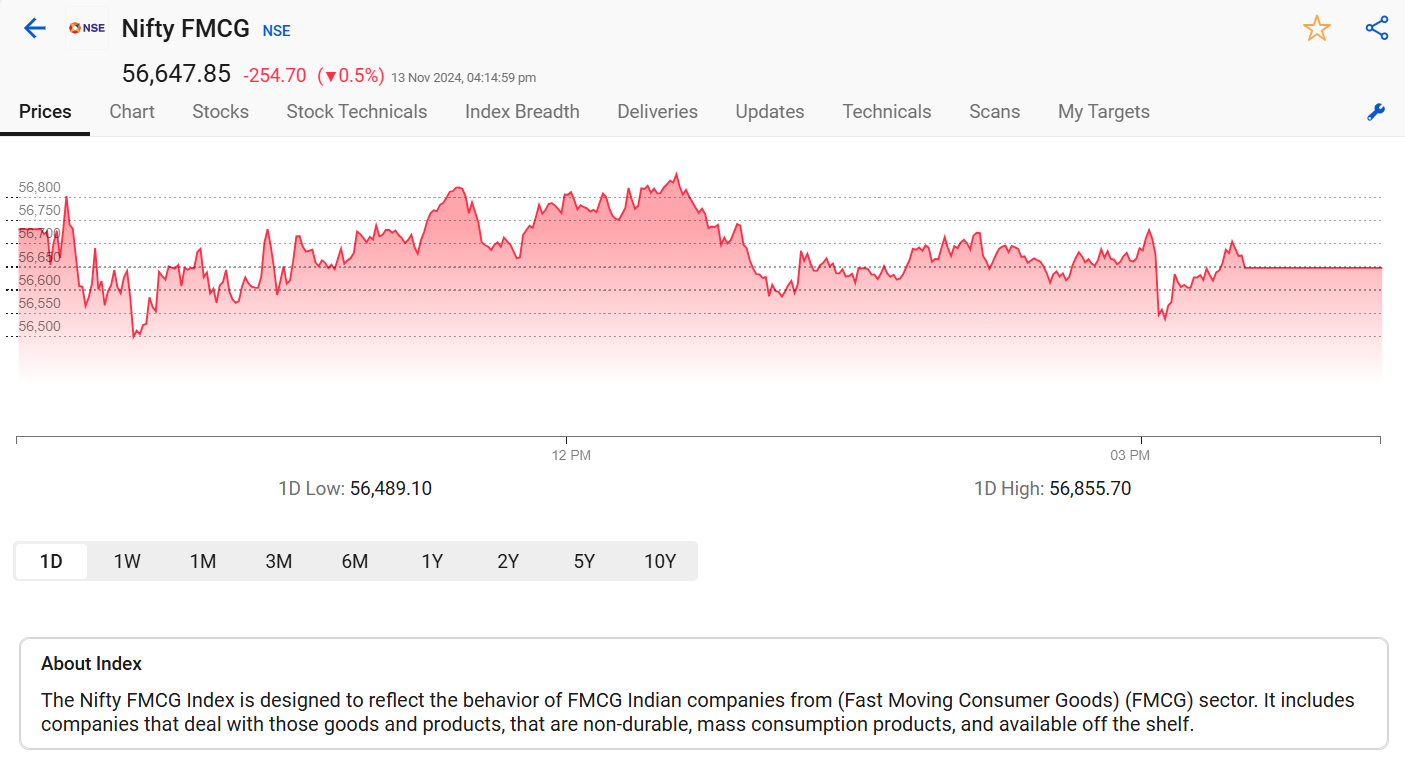Set chart range to 6M

[x=355, y=561]
